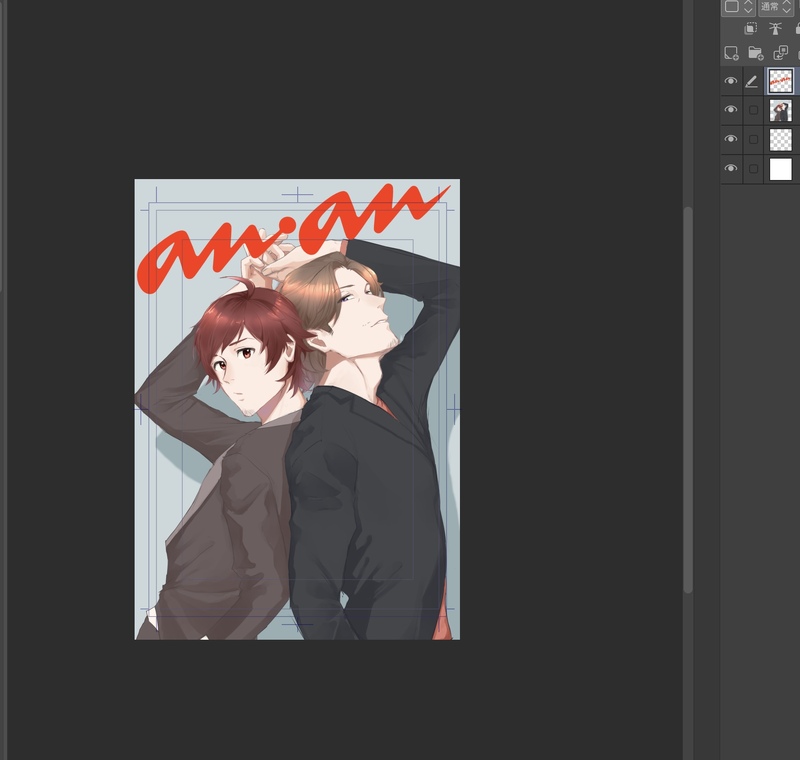Click the transfer to lower layer icon
The image size is (800, 760).
click(x=781, y=53)
